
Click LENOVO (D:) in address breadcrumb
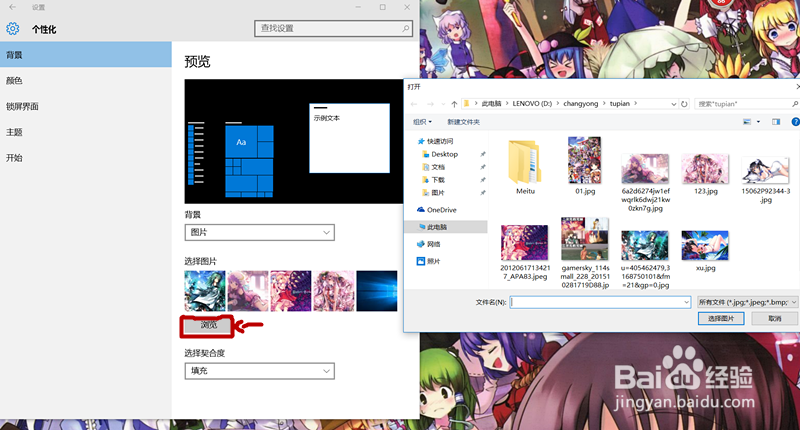[x=532, y=104]
